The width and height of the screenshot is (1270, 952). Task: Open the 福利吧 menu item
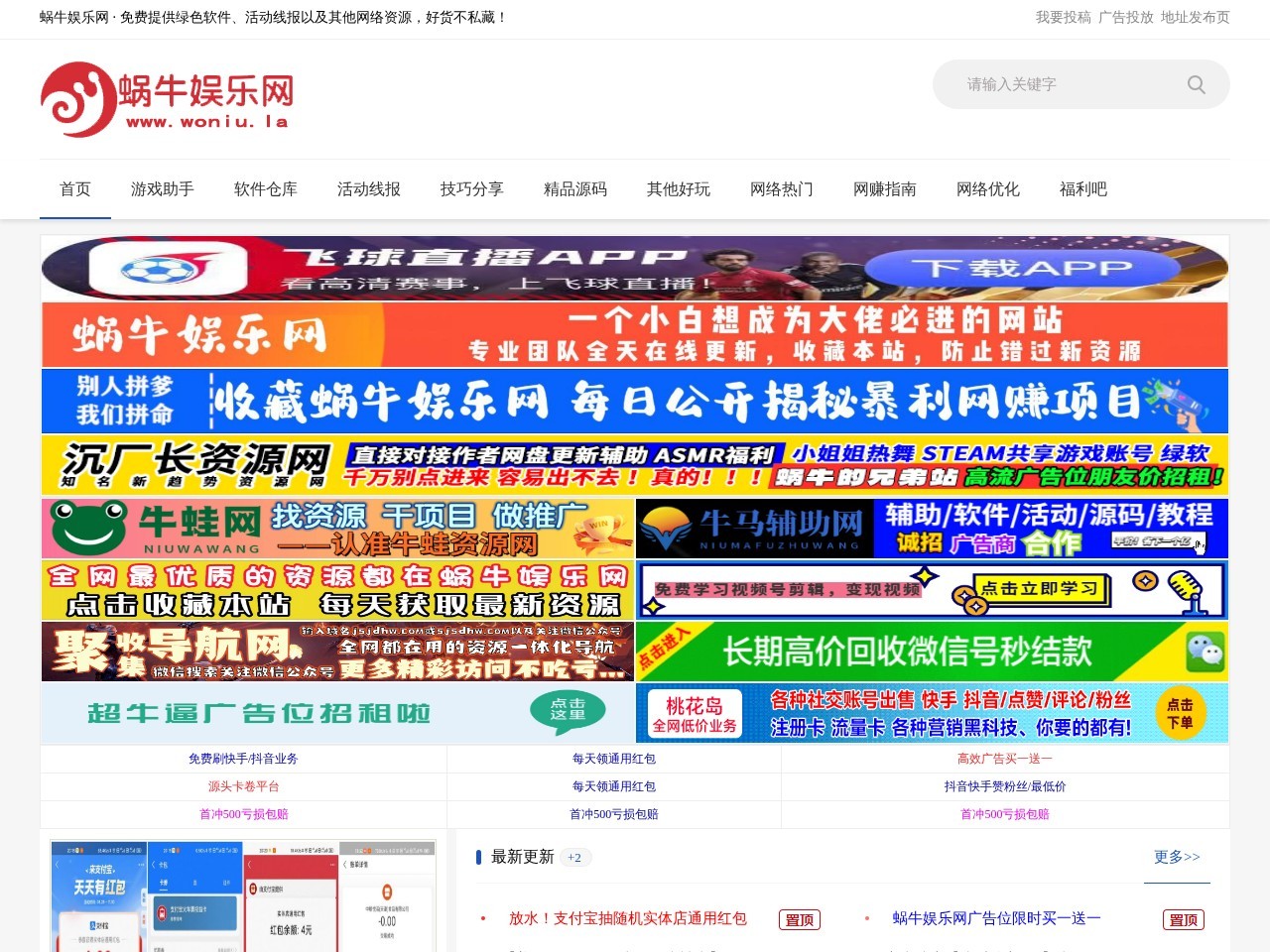(1083, 188)
